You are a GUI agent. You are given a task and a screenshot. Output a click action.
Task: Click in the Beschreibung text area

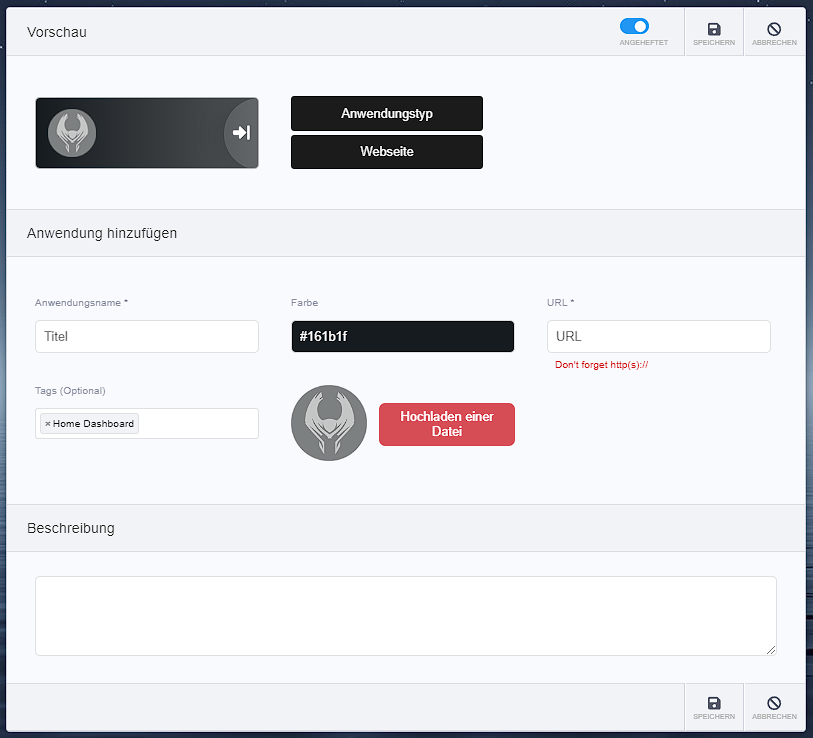coord(405,615)
